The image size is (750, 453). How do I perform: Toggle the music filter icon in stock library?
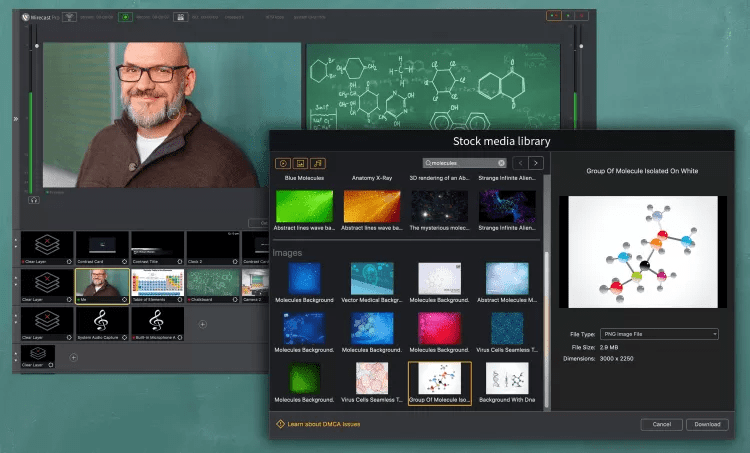point(317,163)
